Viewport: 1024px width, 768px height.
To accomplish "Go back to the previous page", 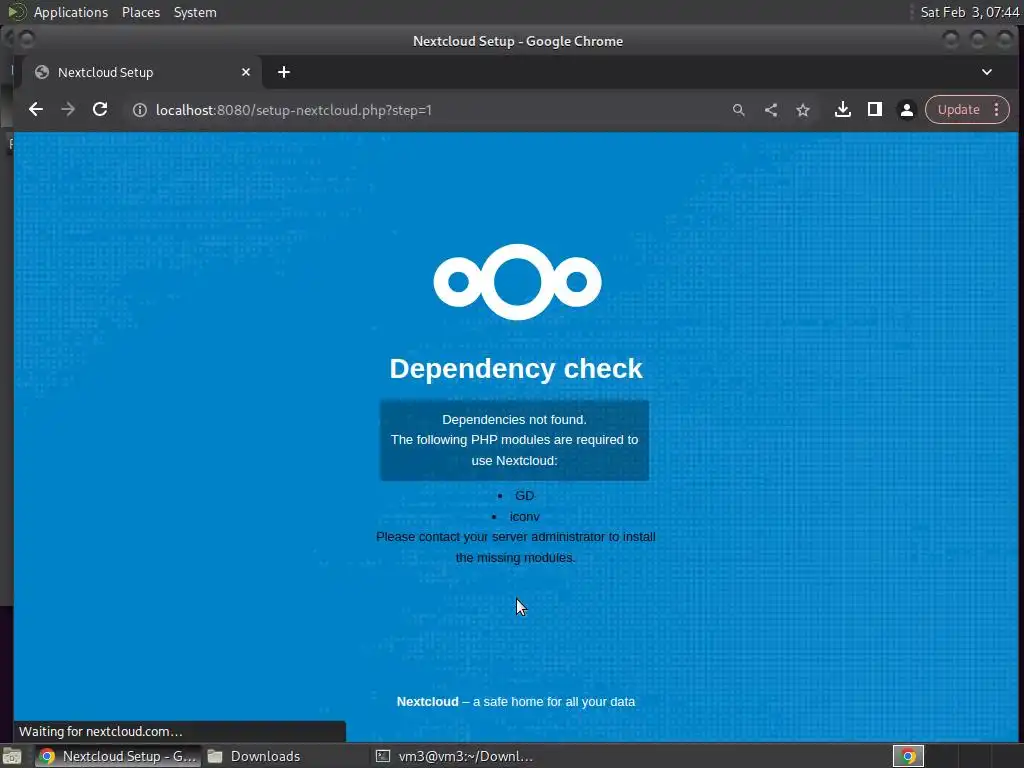I will 36,110.
